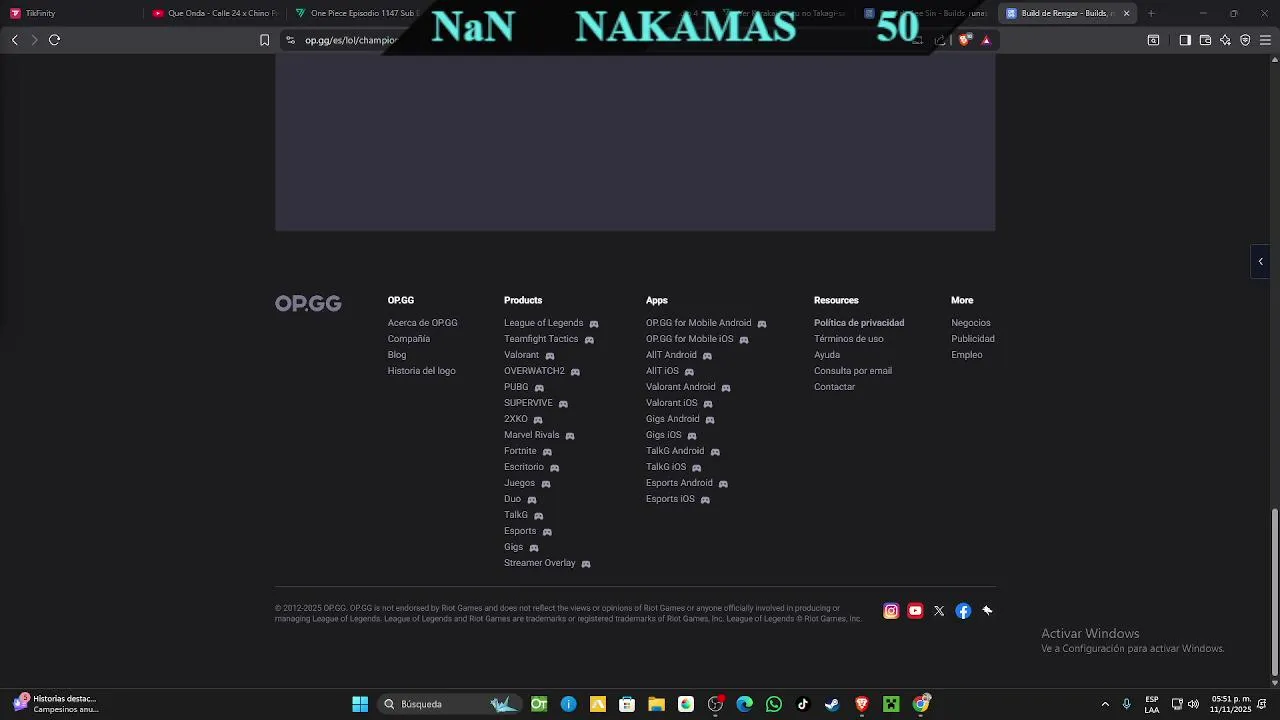Image resolution: width=1280 pixels, height=720 pixels.
Task: Open the OVERWATCH2 product link
Action: (534, 371)
